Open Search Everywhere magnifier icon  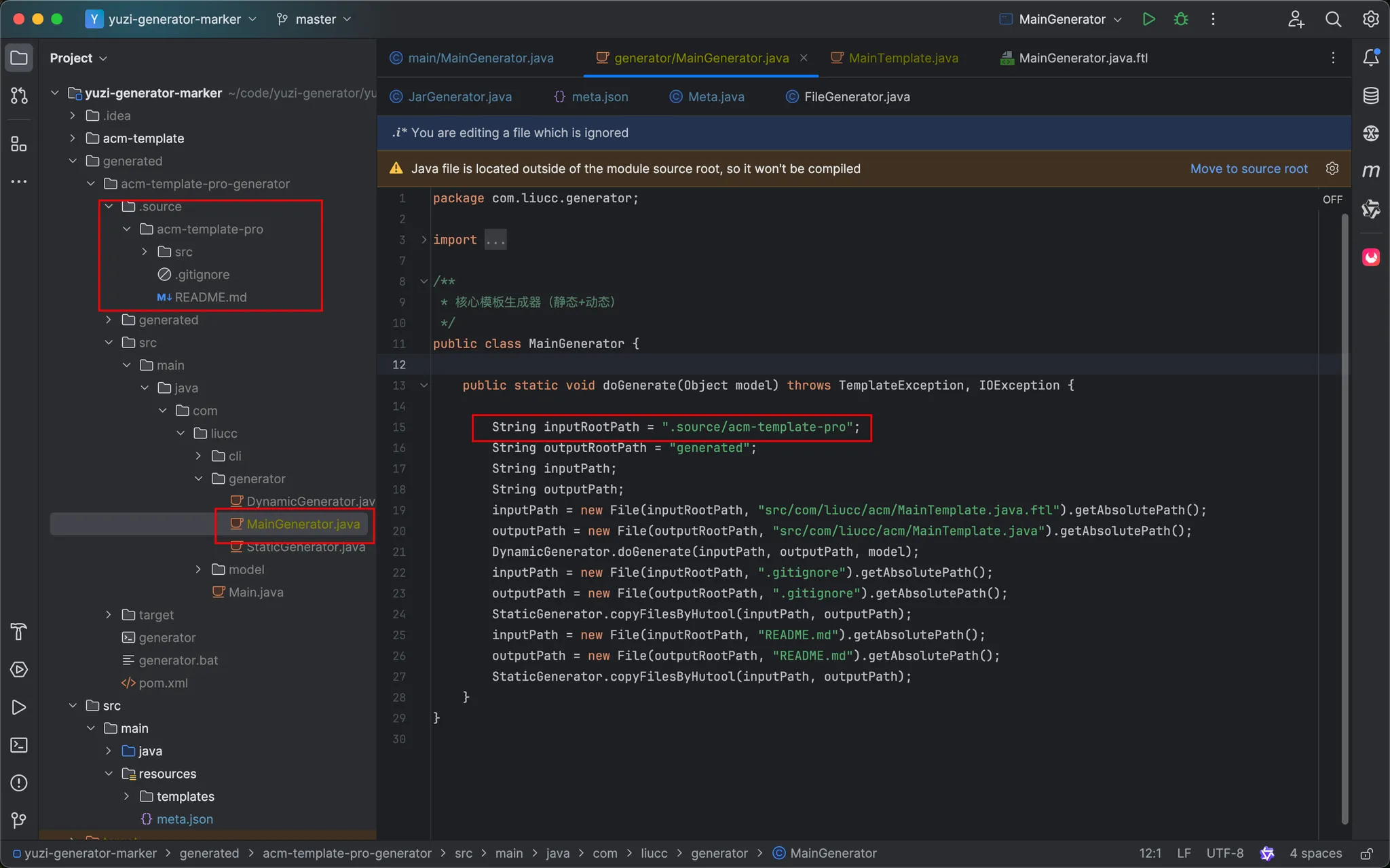point(1333,19)
